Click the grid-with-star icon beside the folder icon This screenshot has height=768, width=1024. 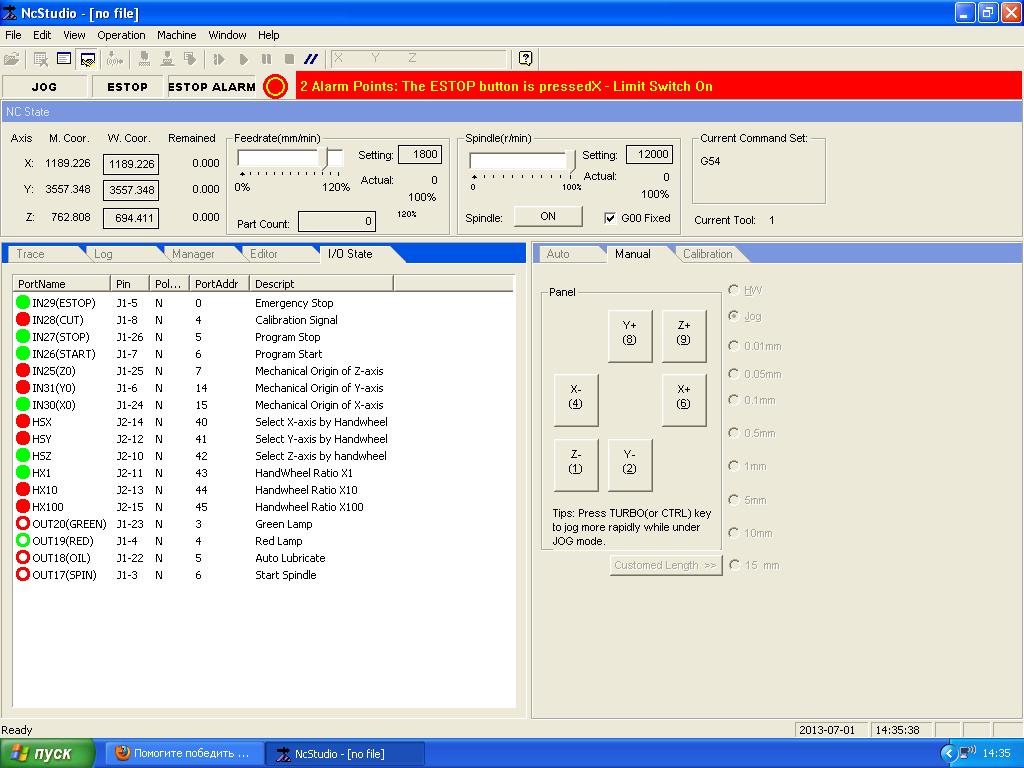[x=40, y=59]
